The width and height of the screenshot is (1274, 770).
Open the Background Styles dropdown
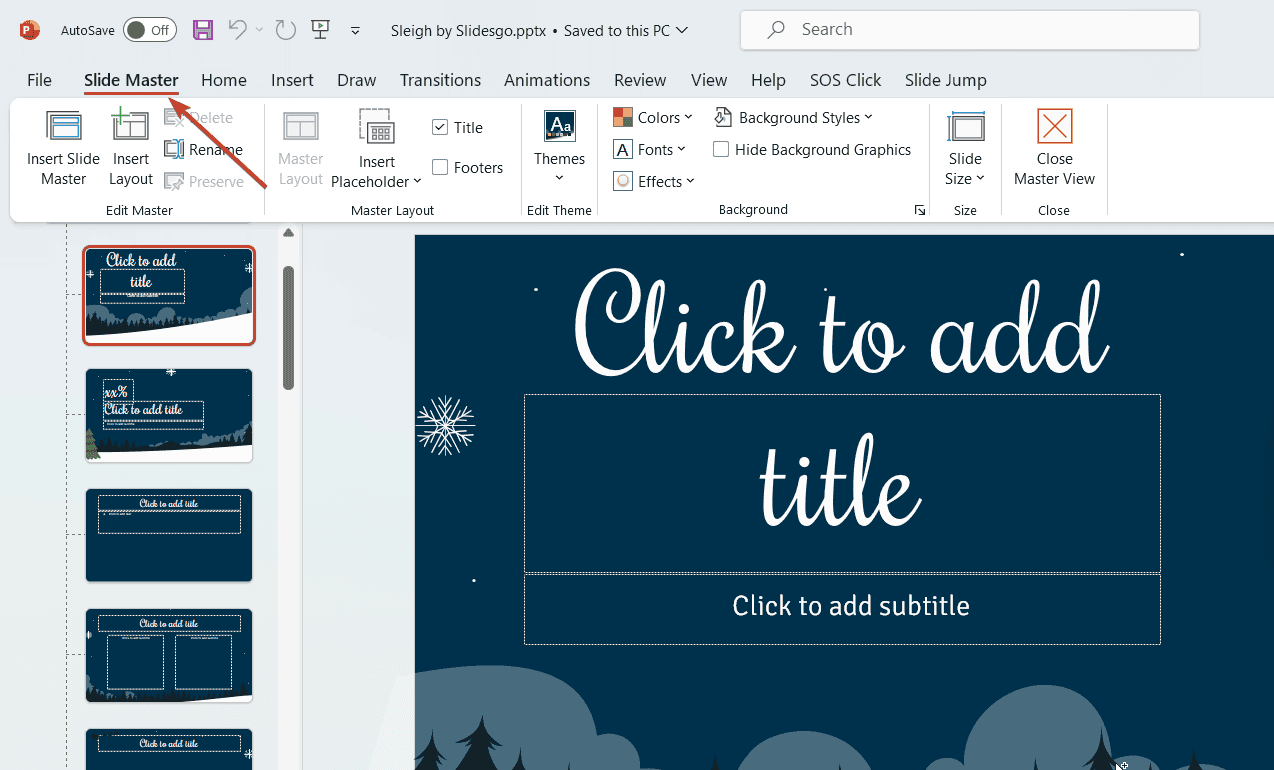click(793, 118)
